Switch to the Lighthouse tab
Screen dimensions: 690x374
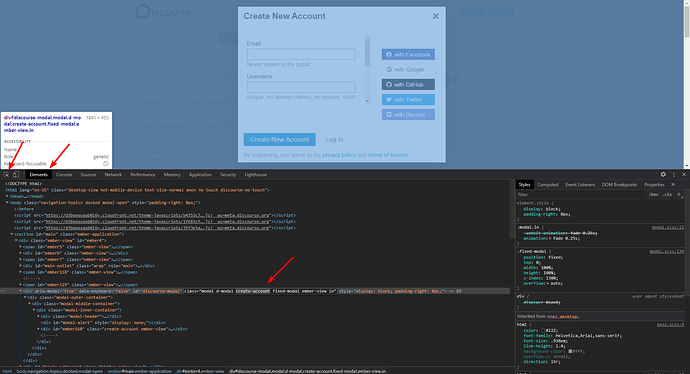(256, 175)
